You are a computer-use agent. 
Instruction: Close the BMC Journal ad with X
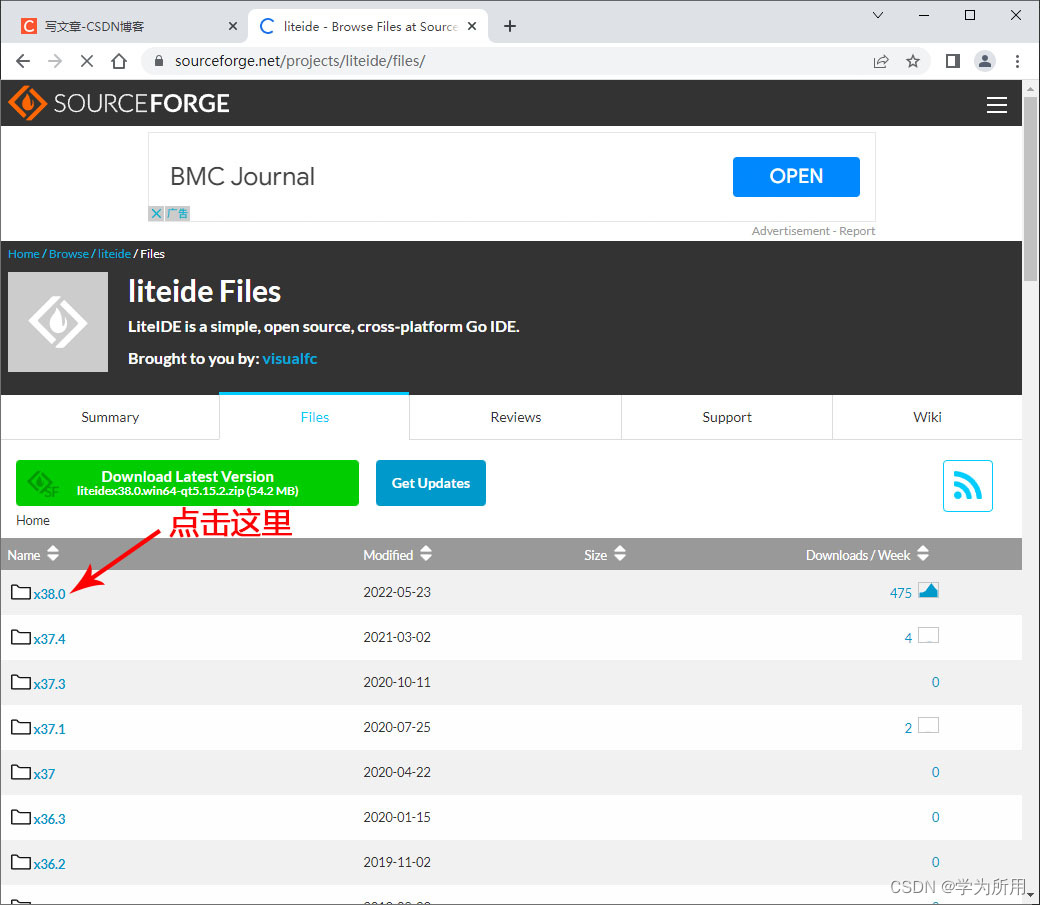[156, 213]
